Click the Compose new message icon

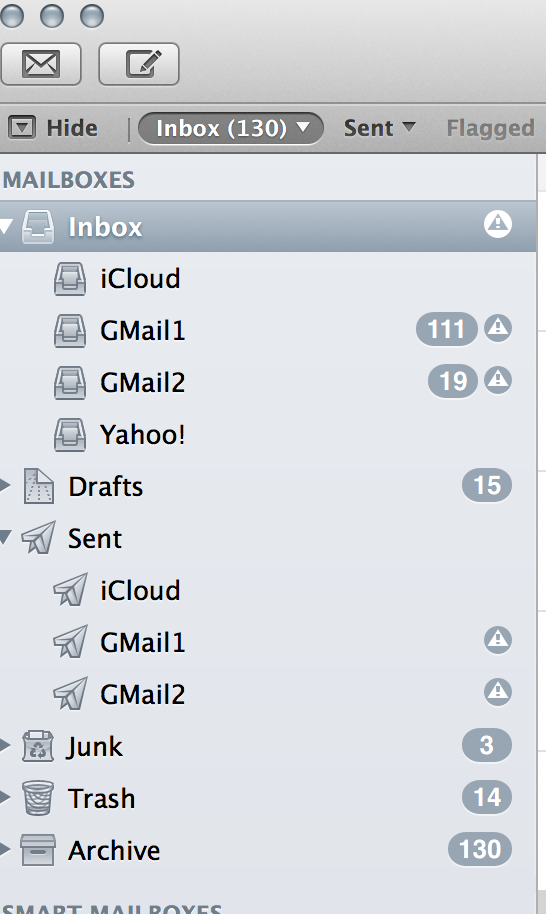[x=139, y=64]
